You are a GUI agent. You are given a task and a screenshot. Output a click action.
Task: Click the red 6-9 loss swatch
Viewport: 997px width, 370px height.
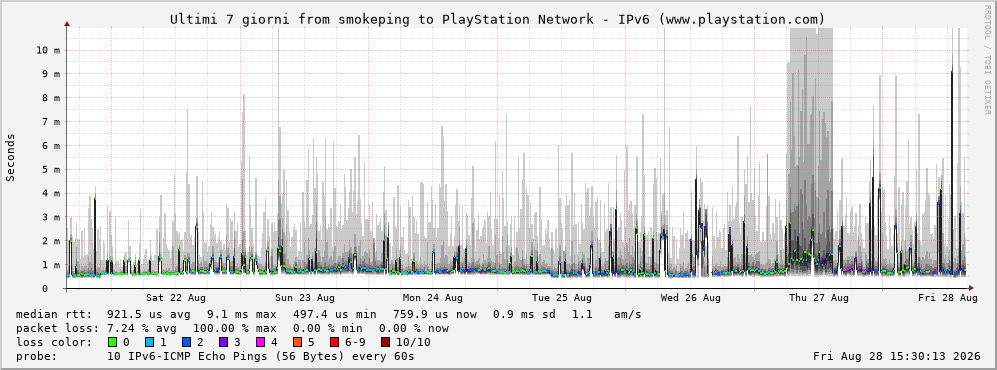point(334,342)
